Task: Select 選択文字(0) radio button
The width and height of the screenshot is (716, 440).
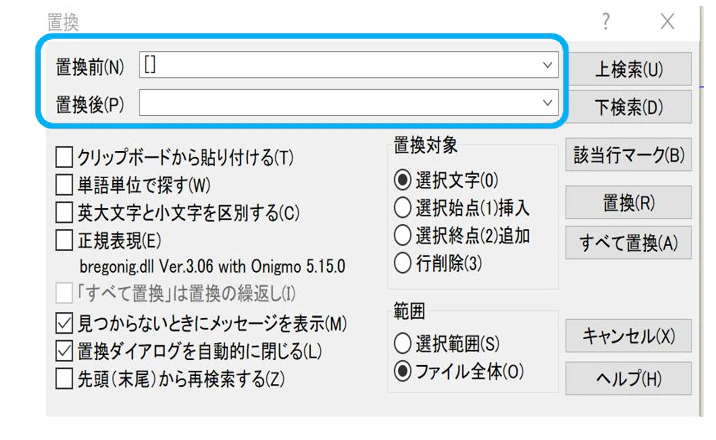Action: coord(402,180)
